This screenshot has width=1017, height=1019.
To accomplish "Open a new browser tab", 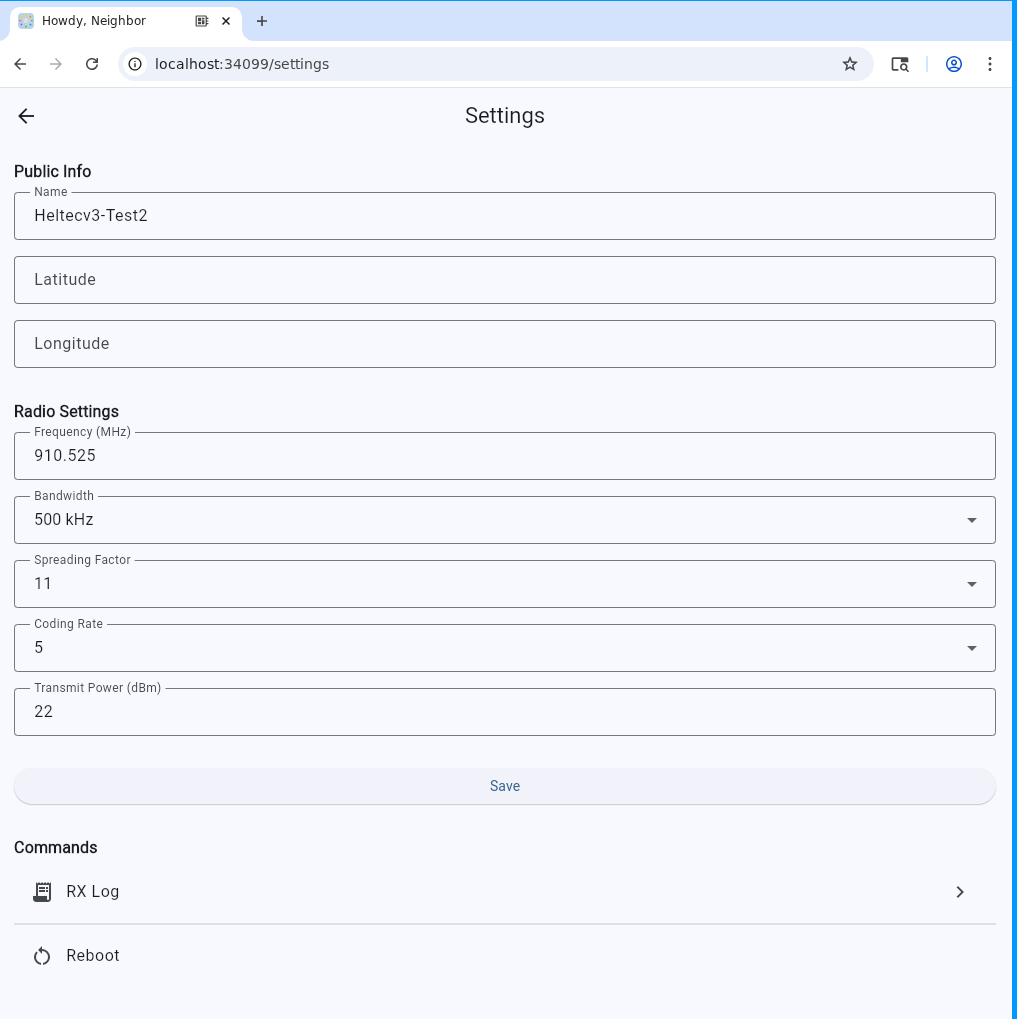I will pos(262,21).
